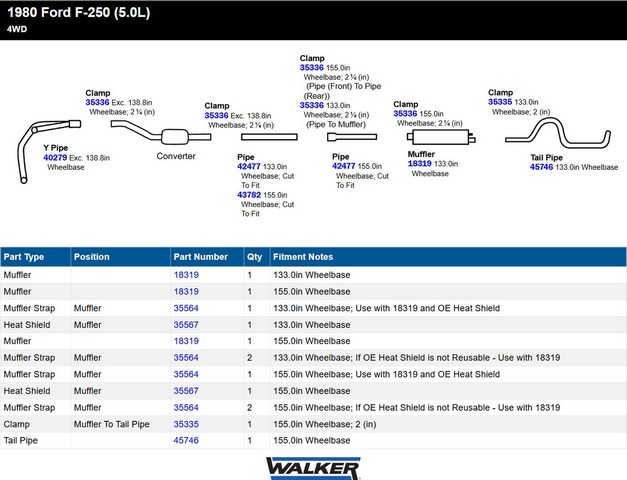Click 'Tail Pipe' part type cell

coord(20,440)
